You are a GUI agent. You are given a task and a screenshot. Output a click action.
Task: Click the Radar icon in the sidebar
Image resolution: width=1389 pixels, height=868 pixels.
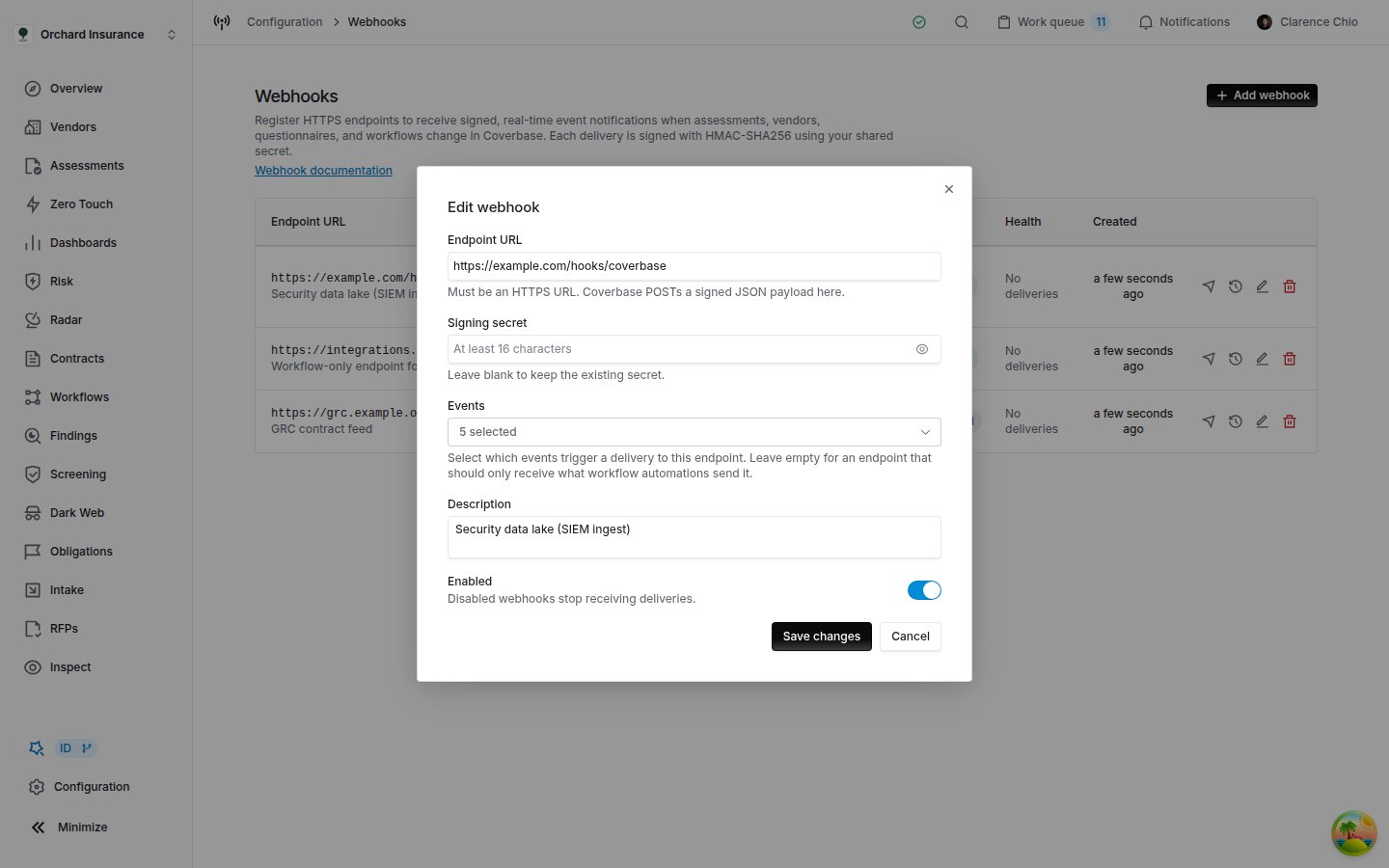point(33,320)
